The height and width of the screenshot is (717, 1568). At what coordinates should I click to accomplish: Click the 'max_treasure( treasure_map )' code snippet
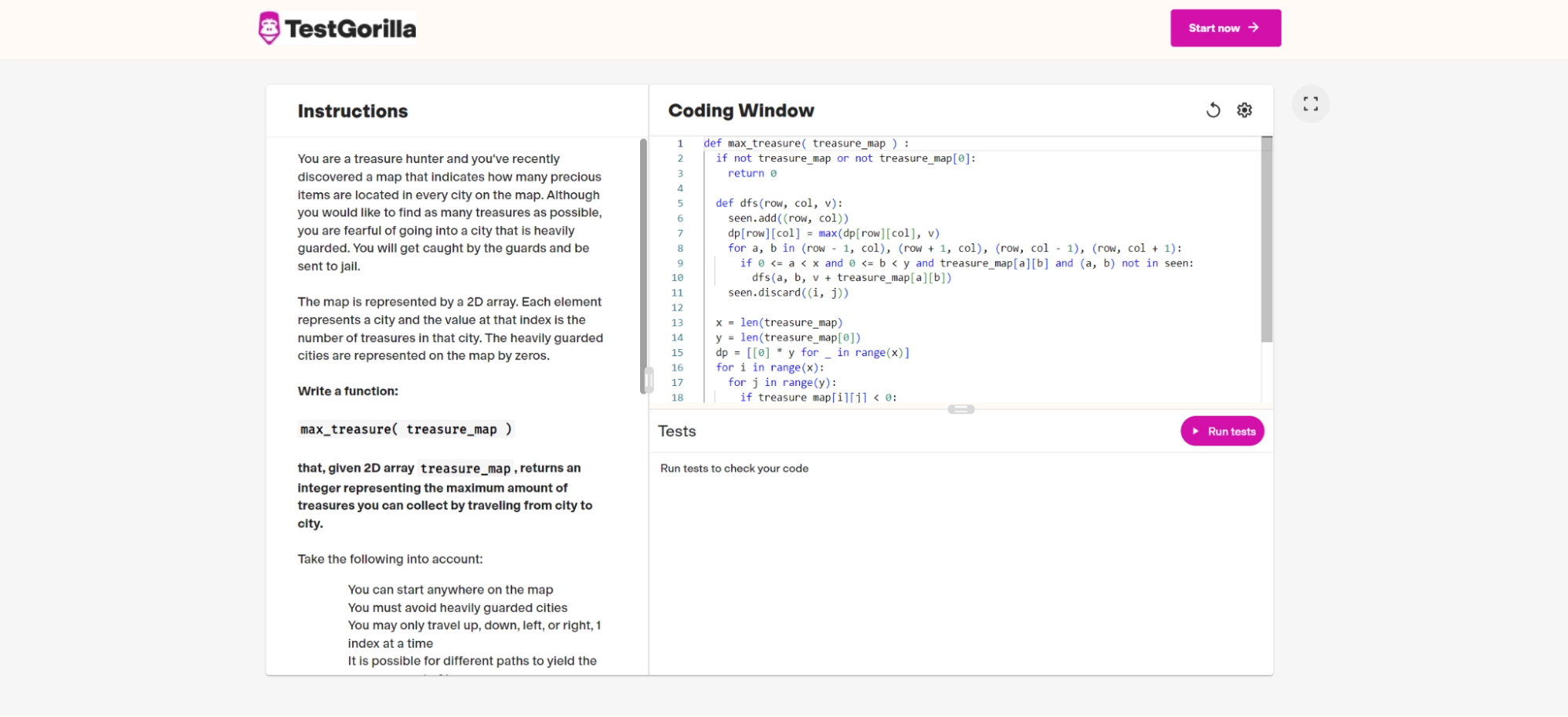[x=406, y=429]
